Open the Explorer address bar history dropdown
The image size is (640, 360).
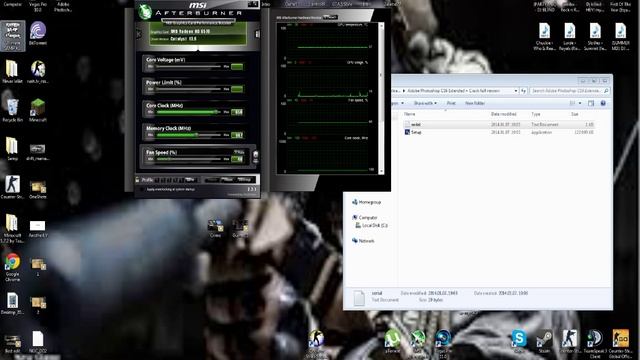pos(516,91)
